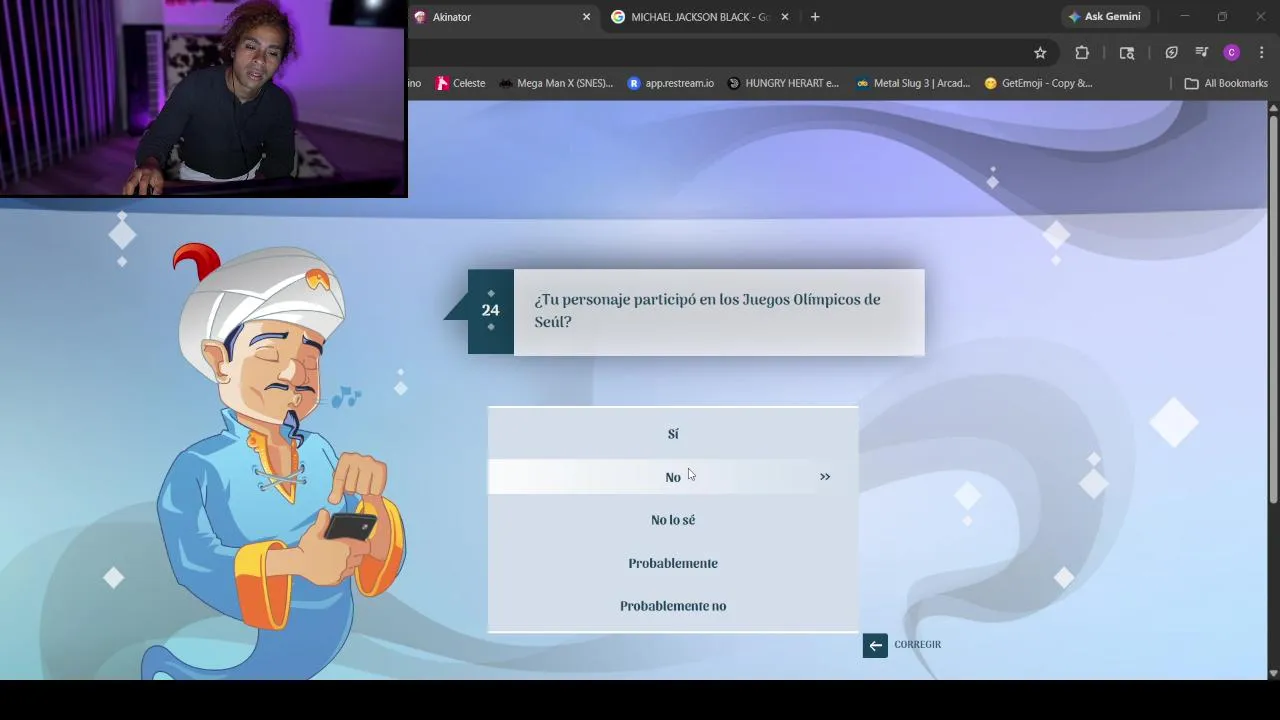The width and height of the screenshot is (1280, 720).
Task: Click the double chevron beside No
Action: [x=825, y=477]
